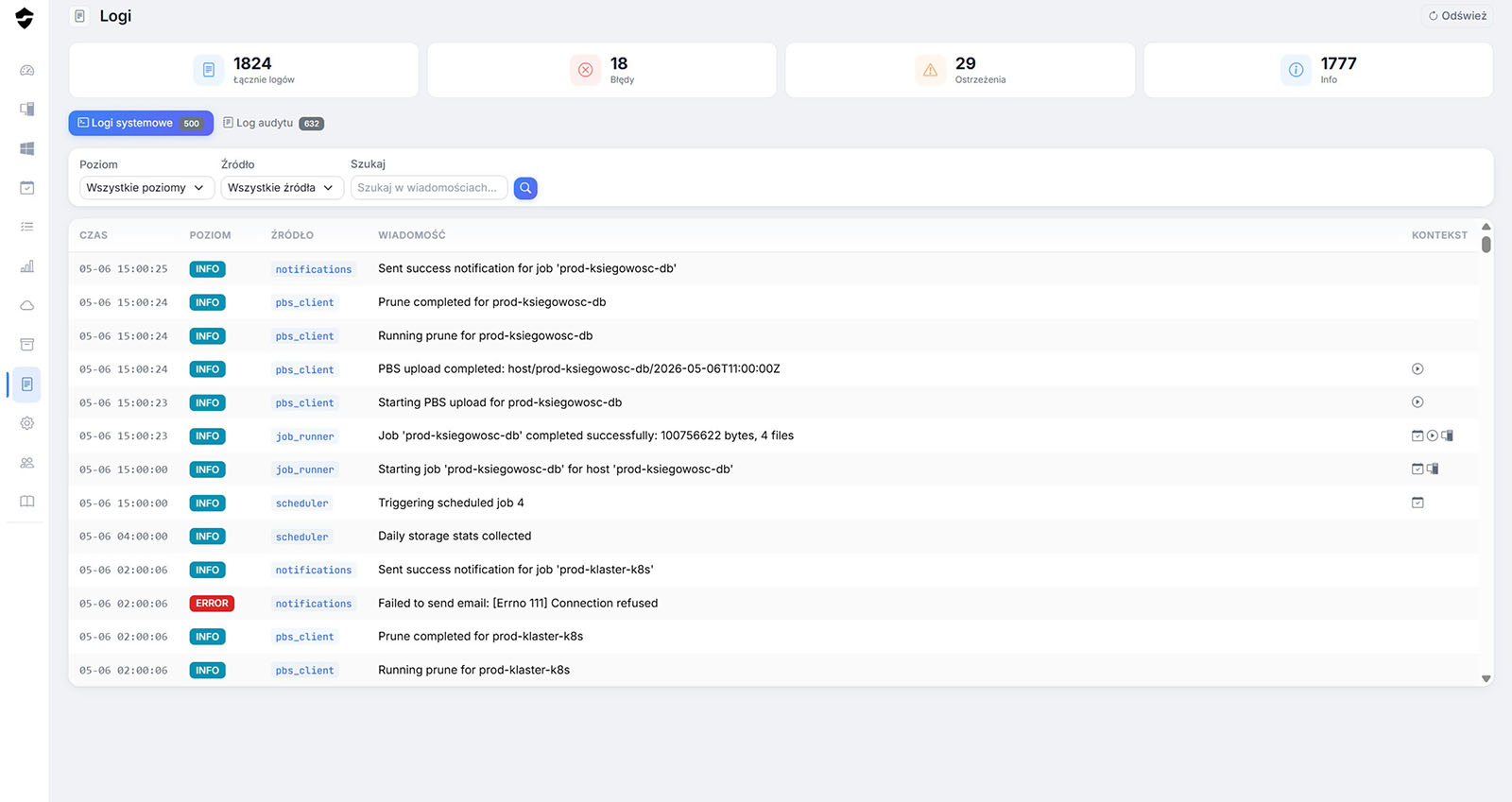Click the calendar context icon on the 'completed successfully' row
Viewport: 1512px width, 802px height.
click(1417, 435)
